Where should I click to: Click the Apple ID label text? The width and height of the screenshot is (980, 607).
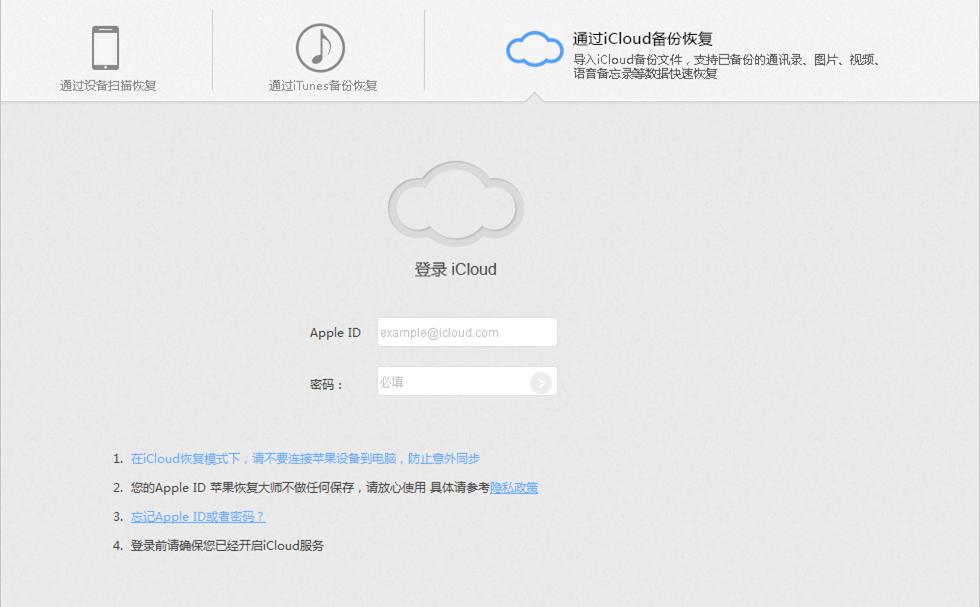point(335,331)
